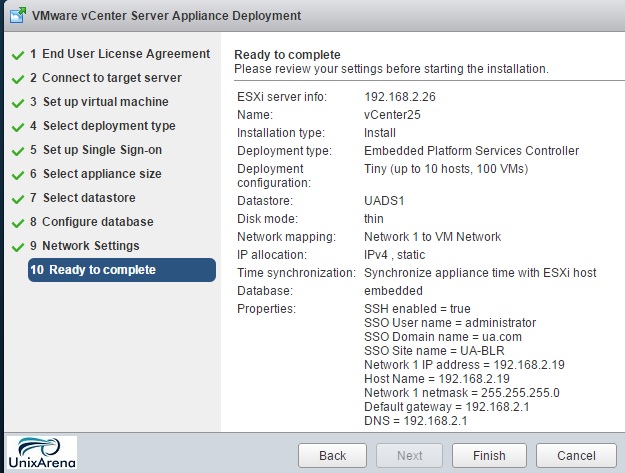This screenshot has width=625, height=473.
Task: Click the SSO User name = administrator property
Action: (x=450, y=322)
